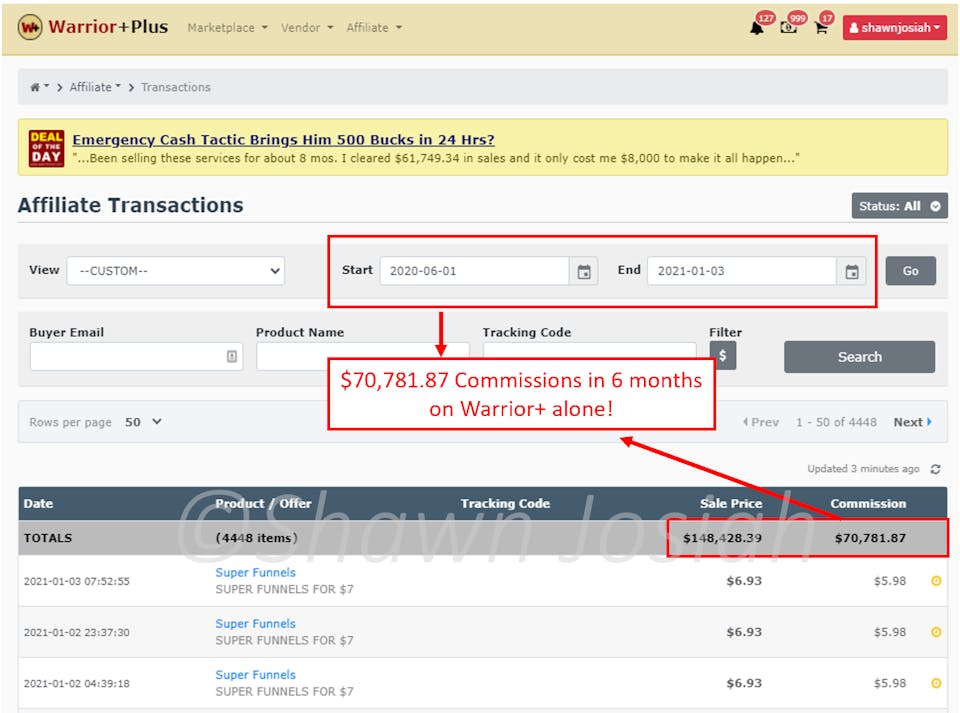Open the Start date calendar picker icon
Image resolution: width=960 pixels, height=713 pixels.
(584, 271)
